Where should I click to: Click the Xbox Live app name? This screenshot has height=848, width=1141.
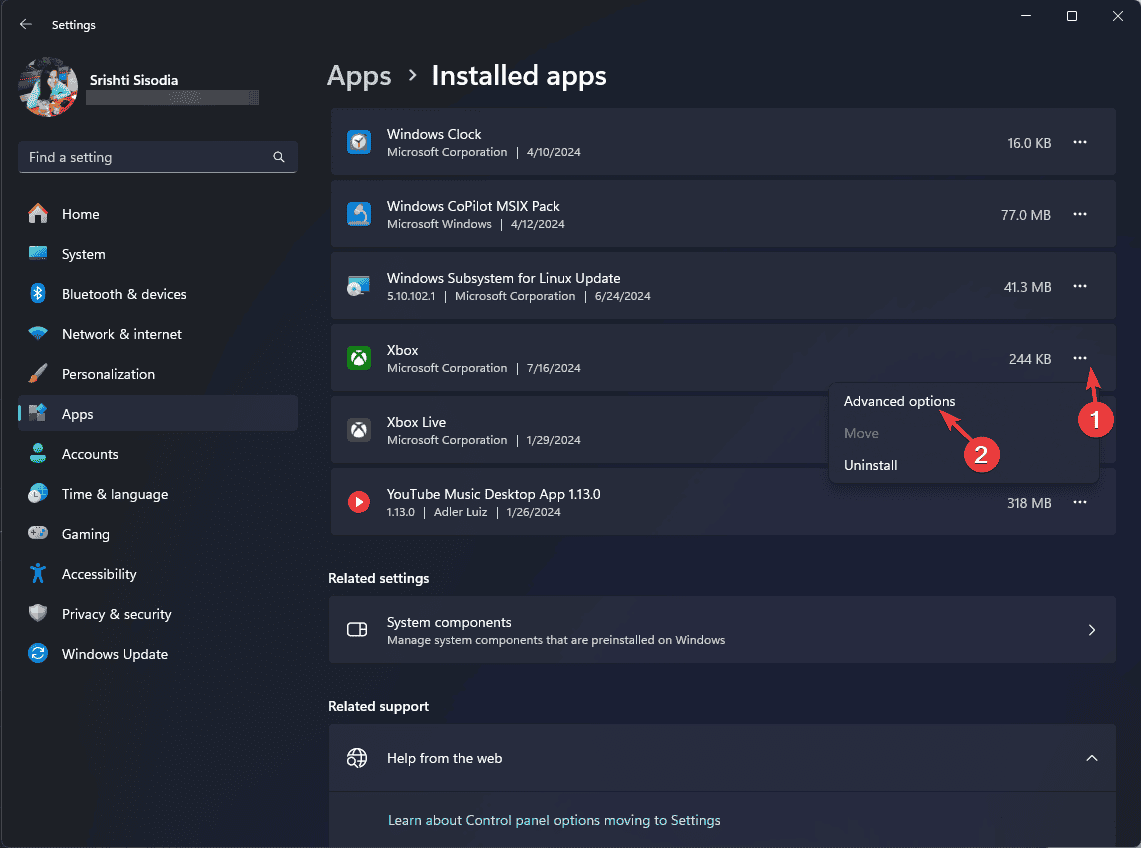pos(416,422)
